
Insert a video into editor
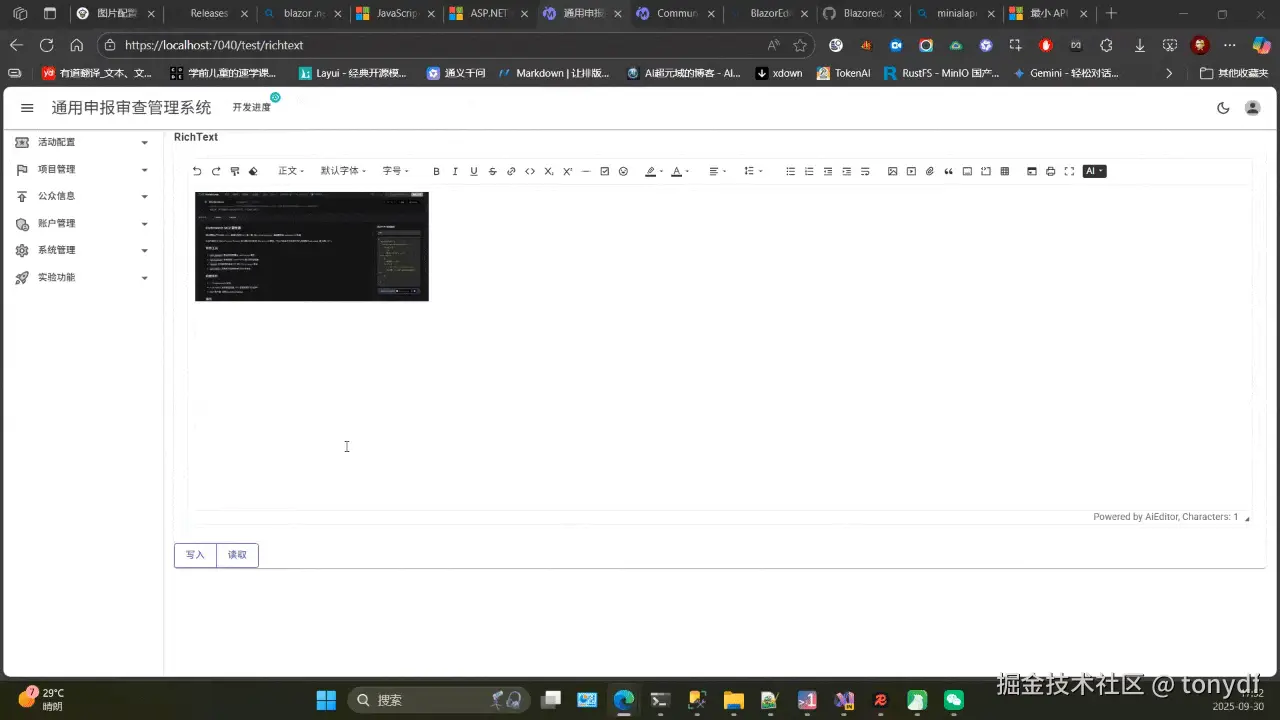pyautogui.click(x=911, y=171)
